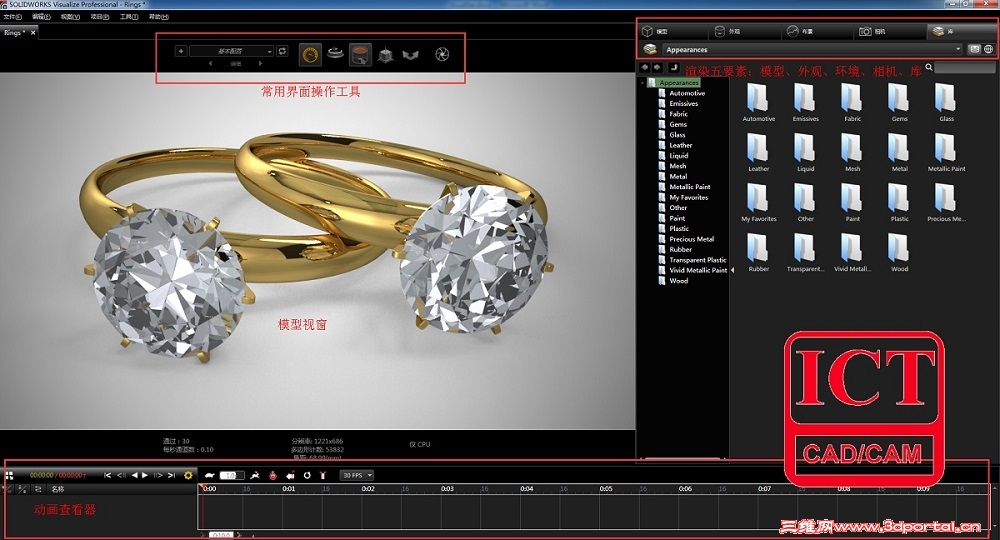Toggle the cloud library globe button
Image resolution: width=1000 pixels, height=540 pixels.
pos(988,49)
